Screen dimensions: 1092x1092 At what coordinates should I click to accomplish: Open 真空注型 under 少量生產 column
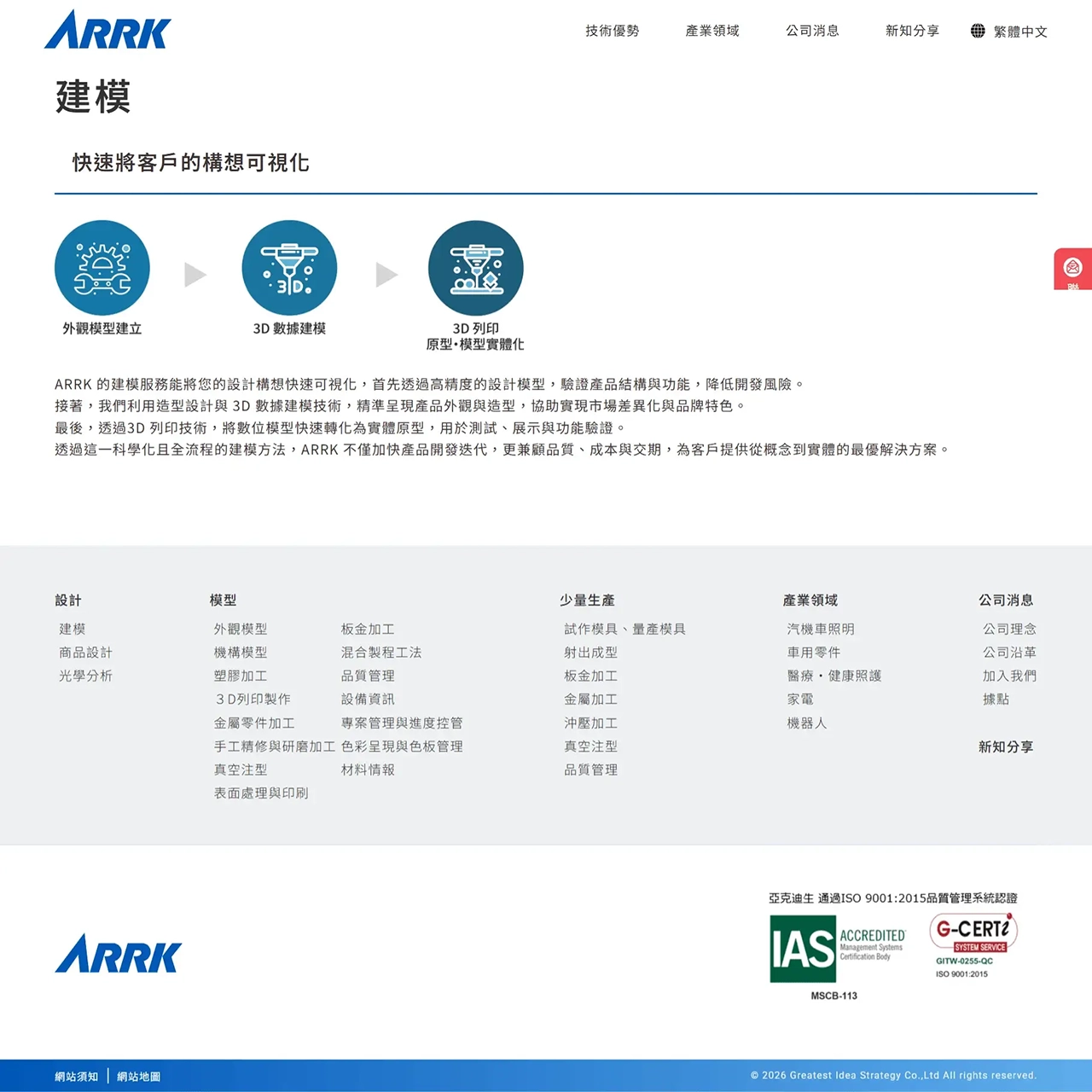tap(591, 746)
